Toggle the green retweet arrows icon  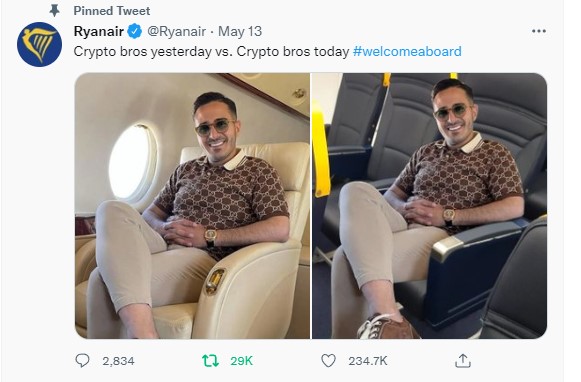click(210, 361)
